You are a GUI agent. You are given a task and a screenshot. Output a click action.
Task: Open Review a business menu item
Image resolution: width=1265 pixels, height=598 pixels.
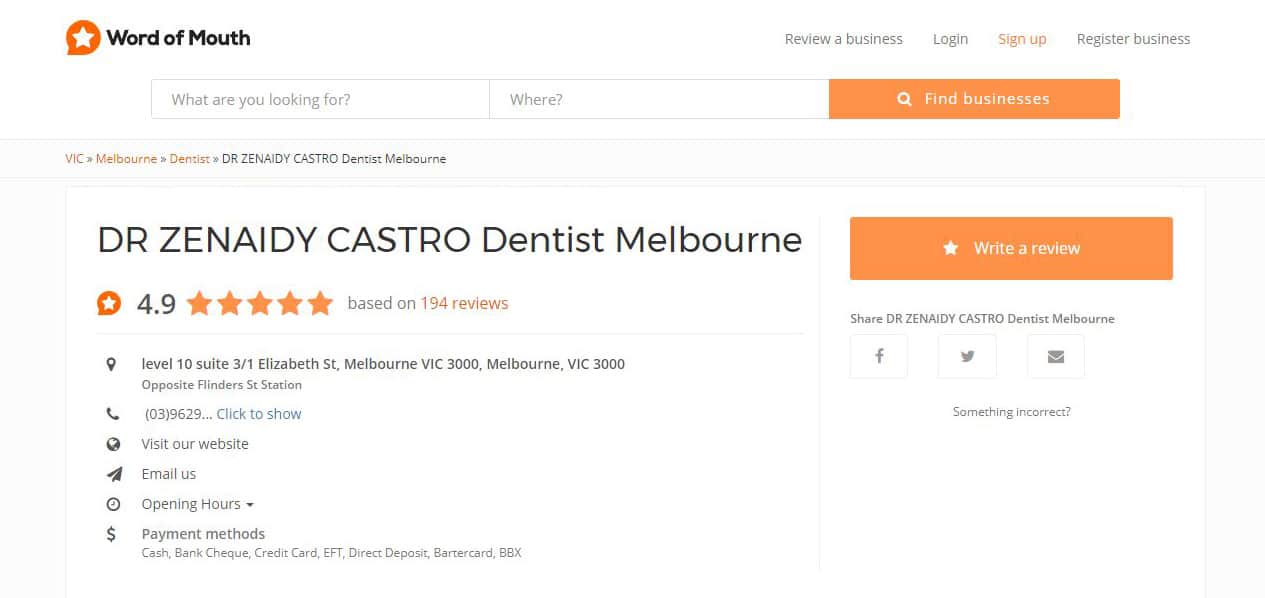[x=844, y=39]
